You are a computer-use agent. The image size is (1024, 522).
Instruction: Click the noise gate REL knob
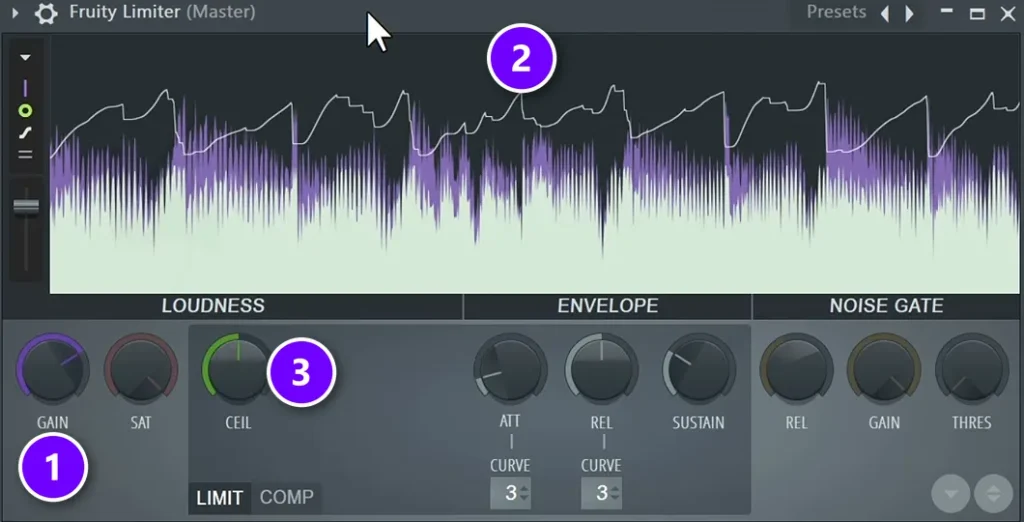[796, 370]
